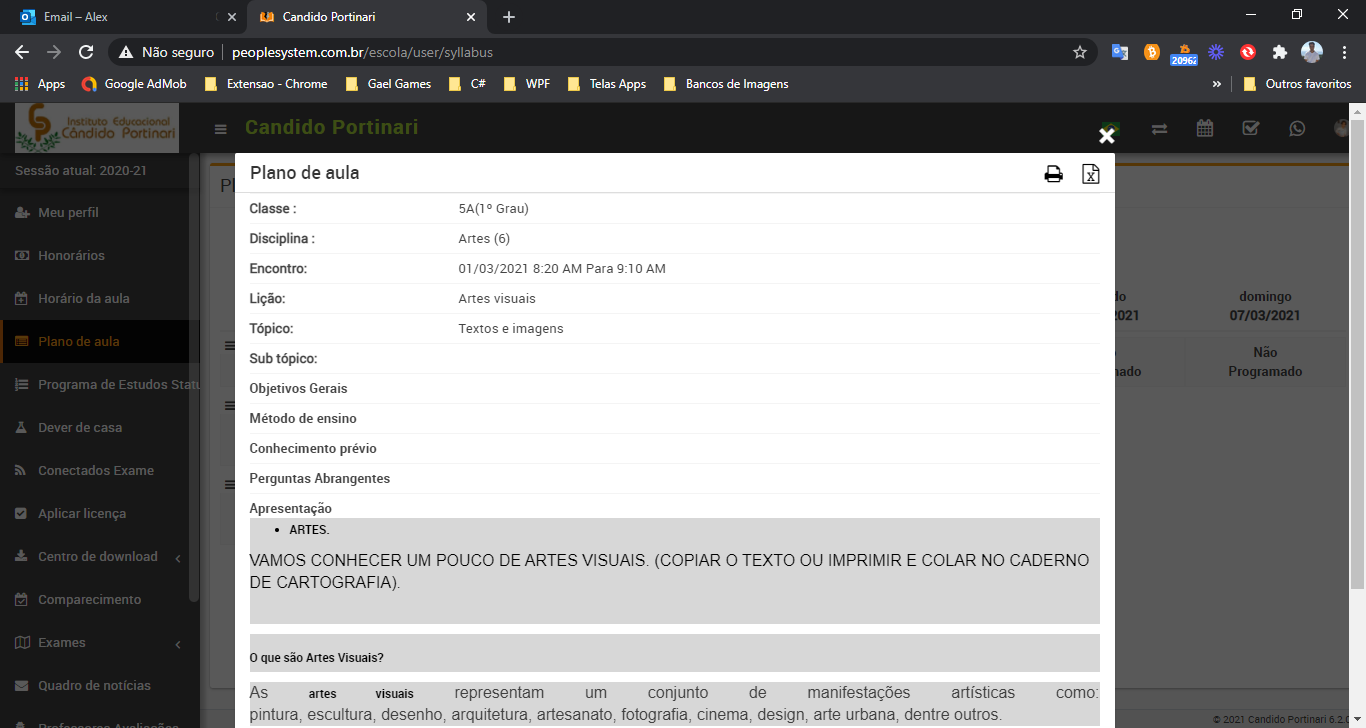
Task: Expand the Exames sidebar submenu
Action: tap(178, 643)
